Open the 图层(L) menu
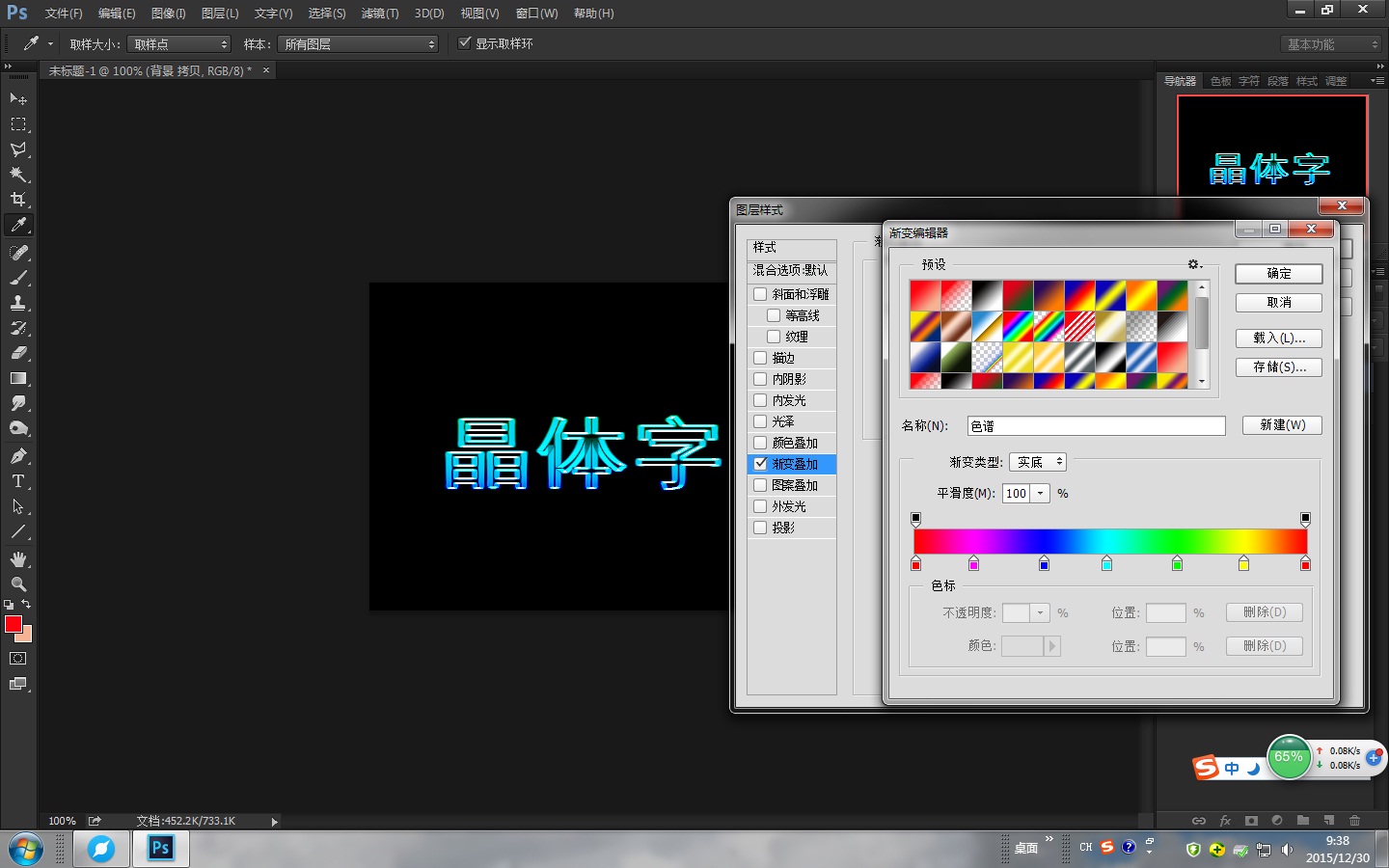Image resolution: width=1389 pixels, height=868 pixels. [x=219, y=14]
